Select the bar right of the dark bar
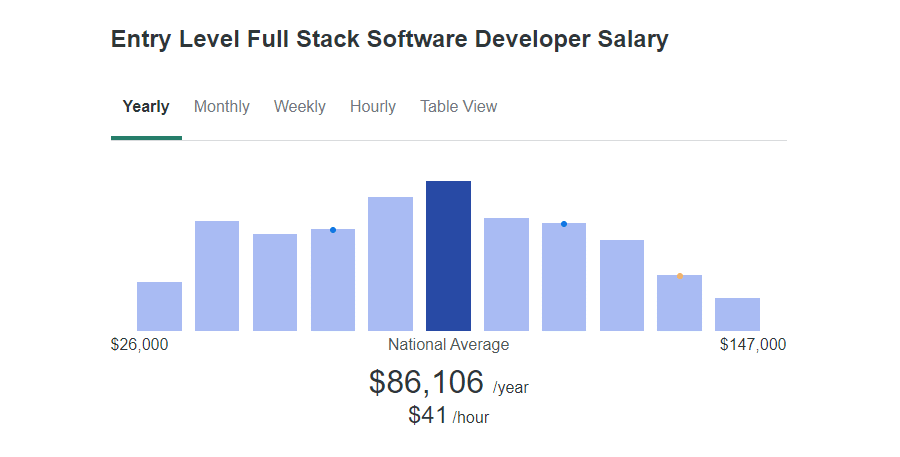The height and width of the screenshot is (457, 900). coord(506,274)
